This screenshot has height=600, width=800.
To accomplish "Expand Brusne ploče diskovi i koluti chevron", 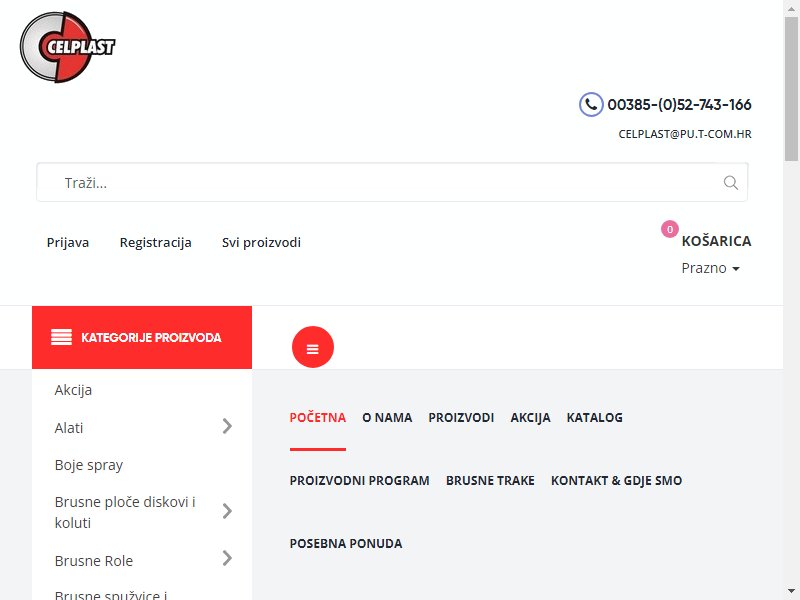I will point(227,511).
